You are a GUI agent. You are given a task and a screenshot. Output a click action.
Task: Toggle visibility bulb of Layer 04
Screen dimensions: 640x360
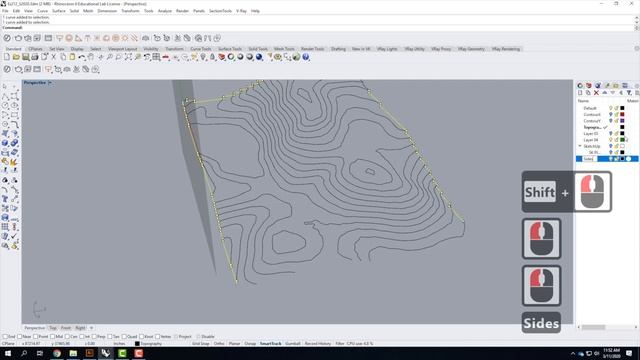pyautogui.click(x=611, y=140)
